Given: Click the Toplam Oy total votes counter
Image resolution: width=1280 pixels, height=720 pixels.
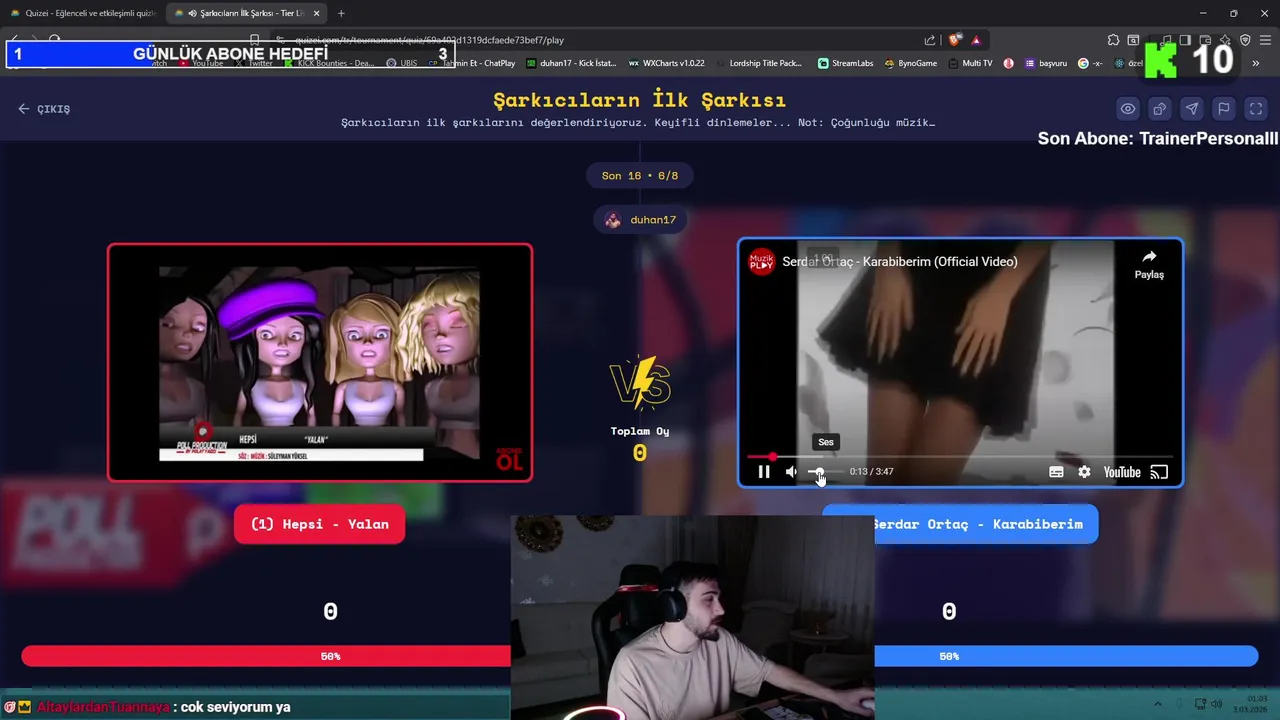Looking at the screenshot, I should (x=640, y=442).
